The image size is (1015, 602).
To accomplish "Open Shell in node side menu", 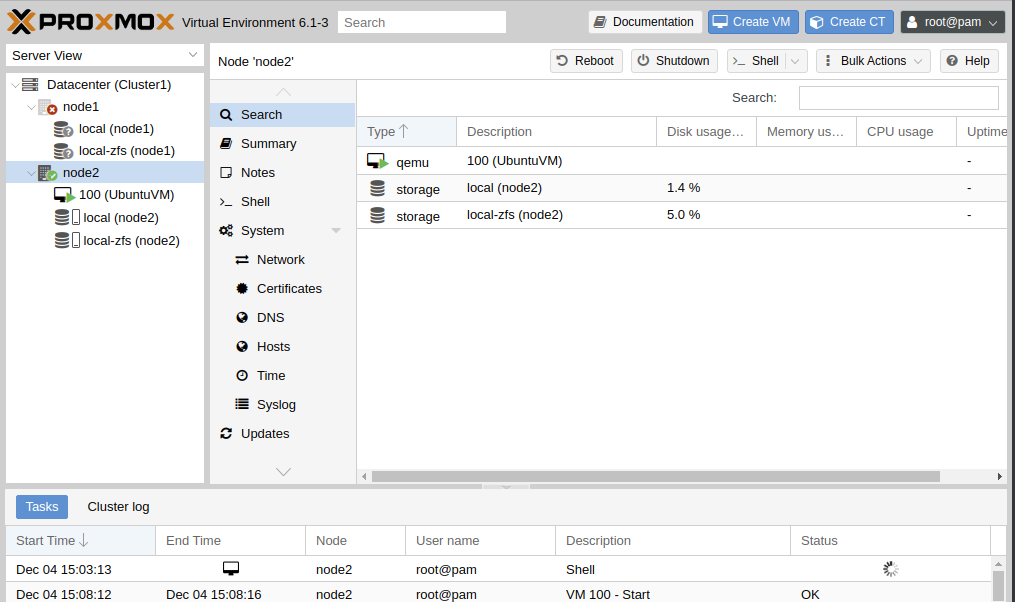I will [x=282, y=202].
